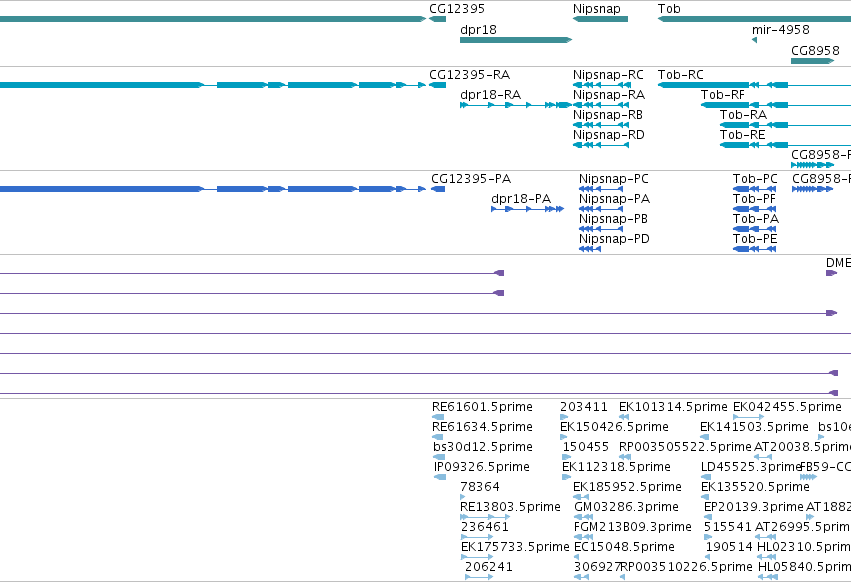This screenshot has height=582, width=851.
Task: Select the Nipsnap-RA transcript
Action: click(x=601, y=105)
